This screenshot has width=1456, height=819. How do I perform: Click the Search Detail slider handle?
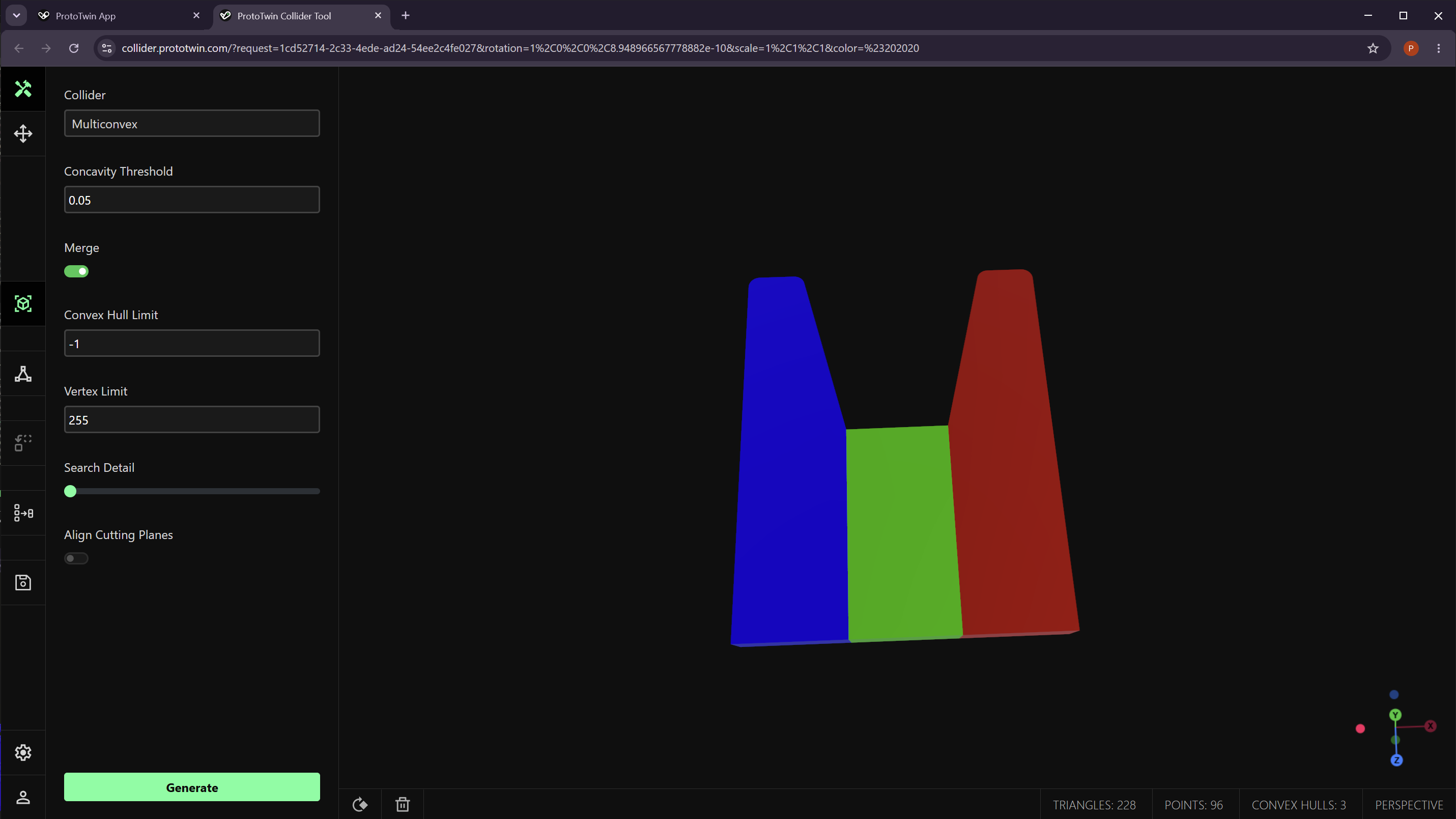tap(70, 491)
